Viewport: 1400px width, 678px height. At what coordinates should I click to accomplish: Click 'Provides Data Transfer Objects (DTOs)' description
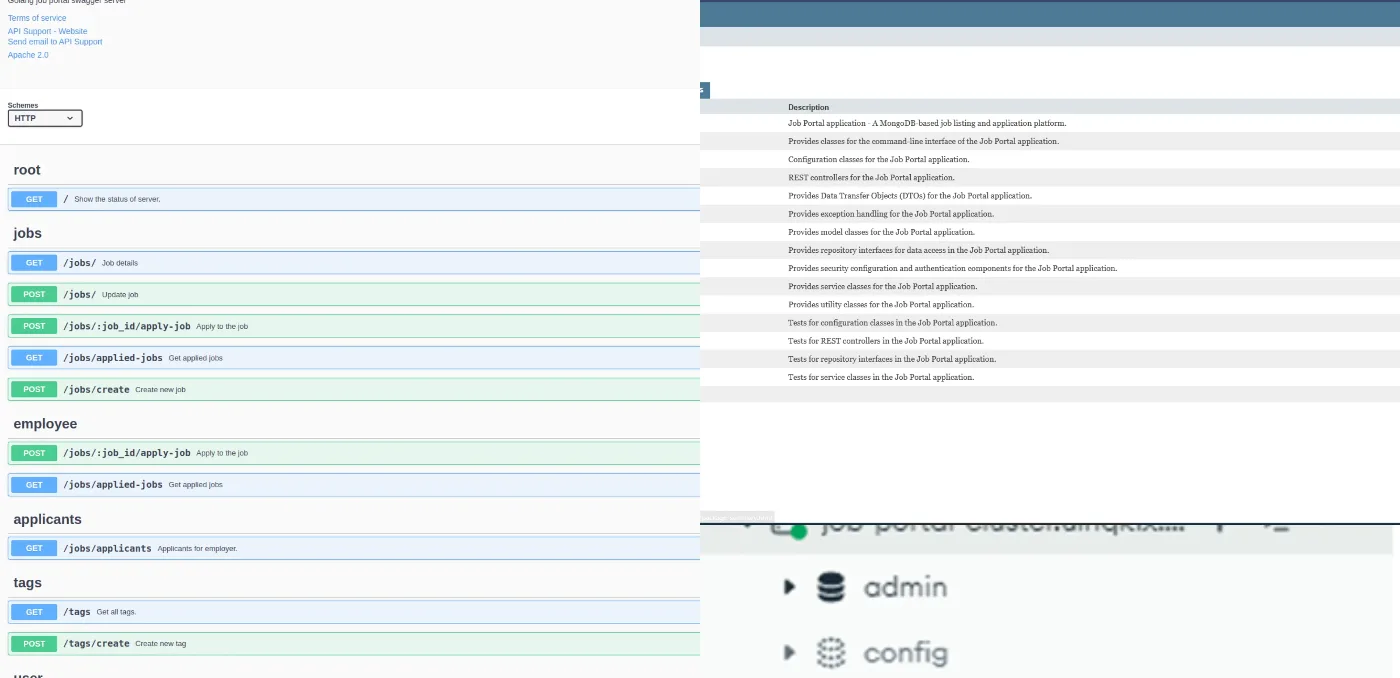pyautogui.click(x=910, y=196)
